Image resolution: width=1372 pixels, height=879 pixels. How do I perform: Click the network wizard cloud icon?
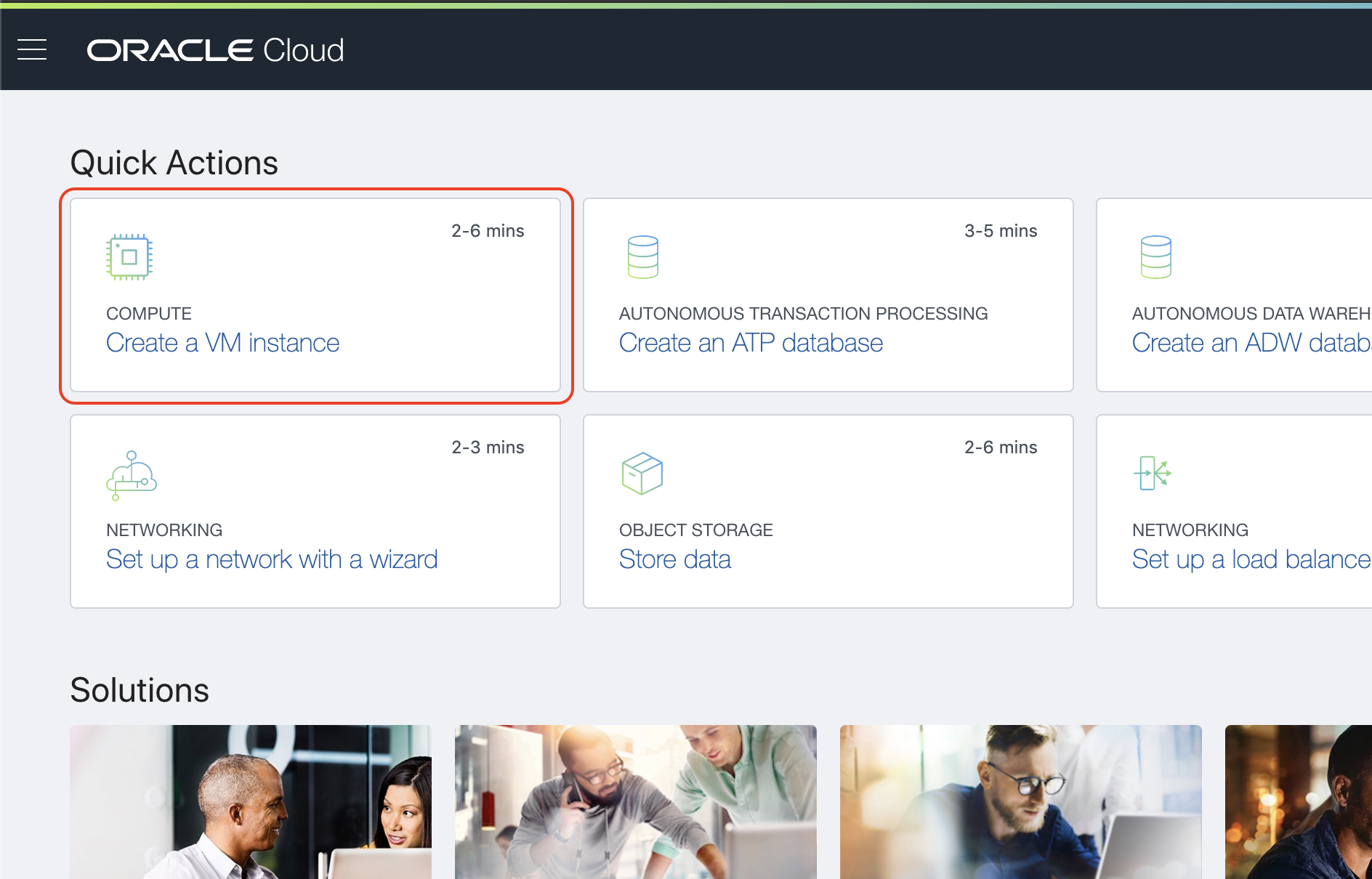click(x=132, y=475)
